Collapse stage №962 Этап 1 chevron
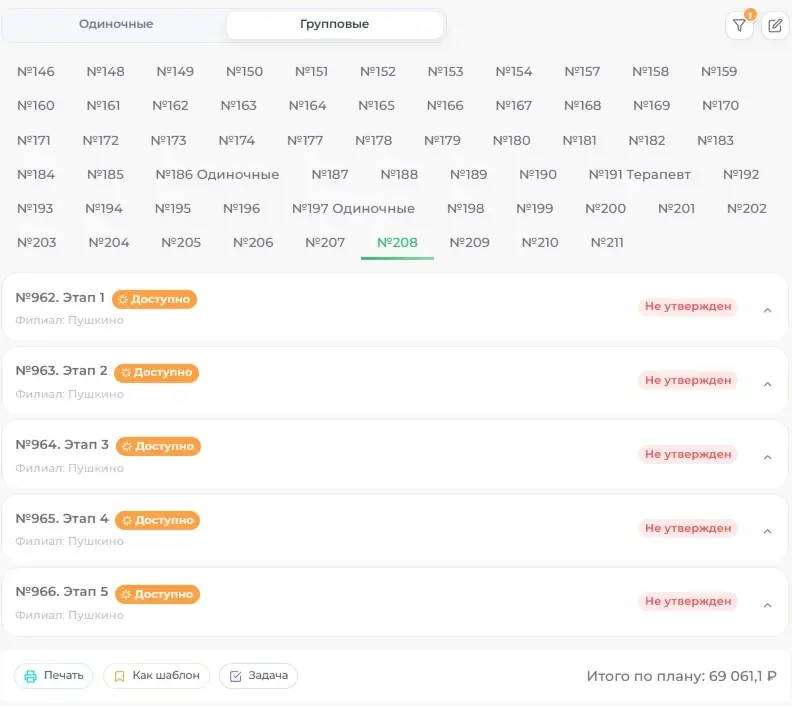 click(767, 310)
